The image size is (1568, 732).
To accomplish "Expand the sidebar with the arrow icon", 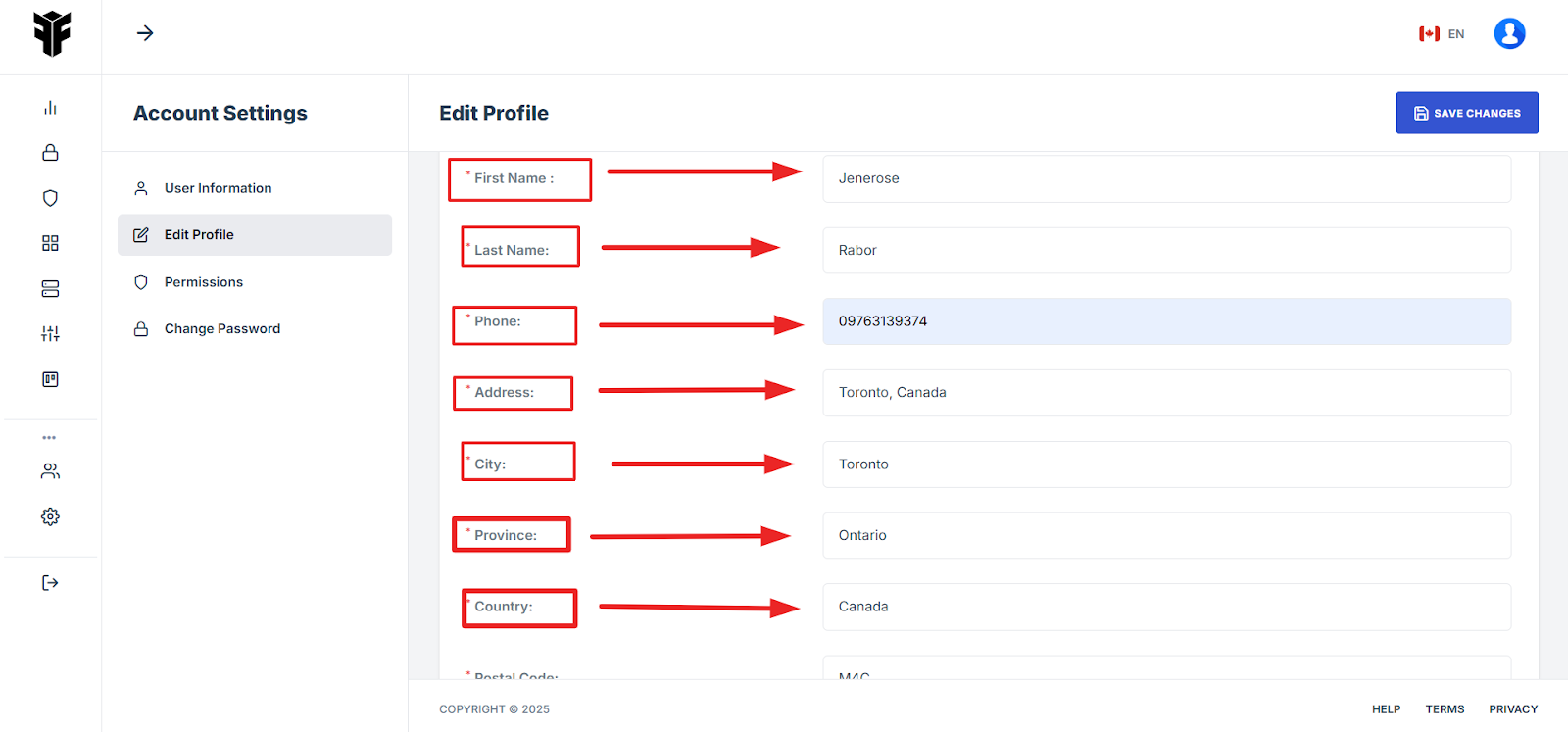I will tap(145, 33).
